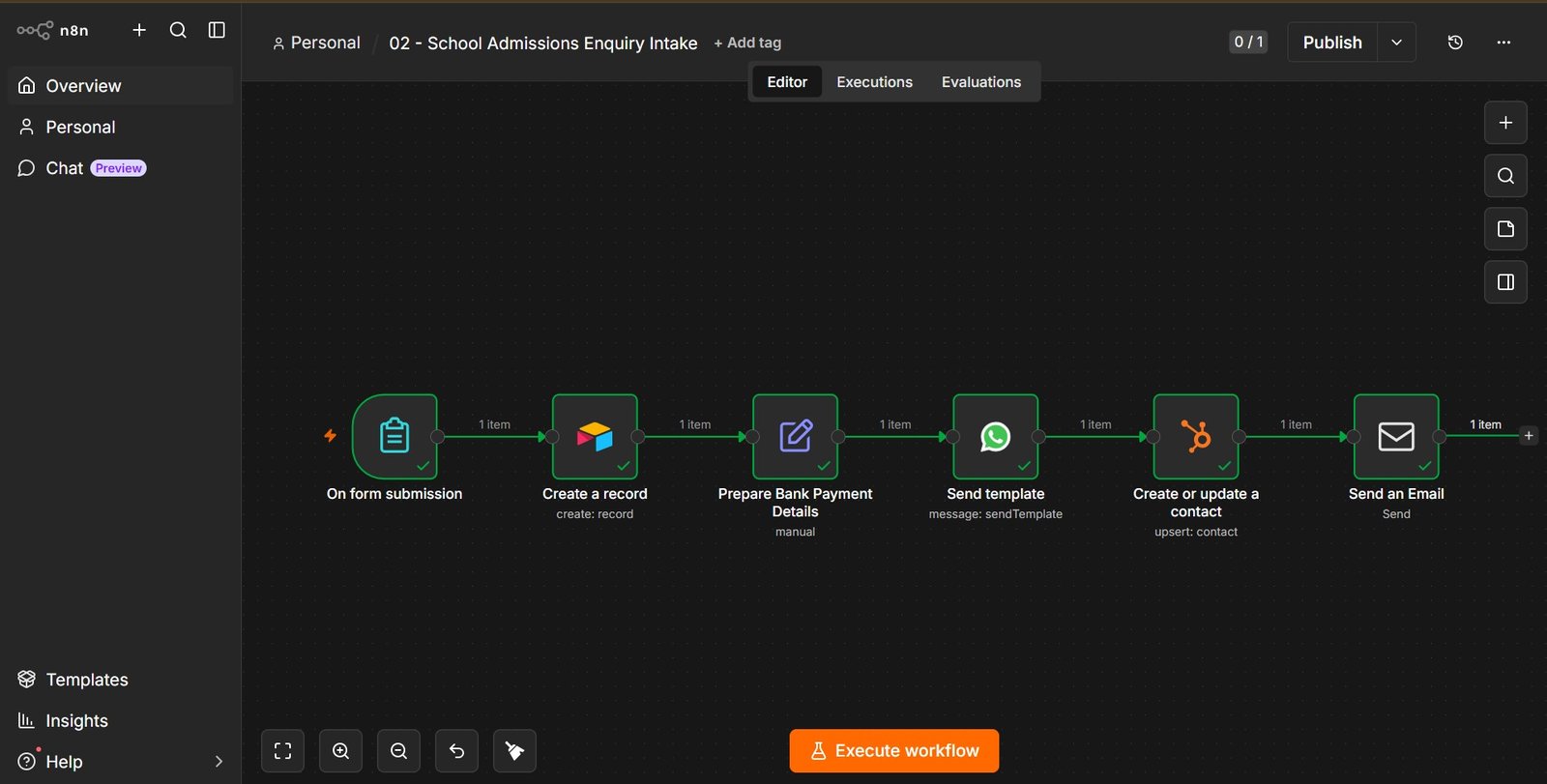
Task: Tidy up the workflow with the broom icon
Action: [514, 751]
